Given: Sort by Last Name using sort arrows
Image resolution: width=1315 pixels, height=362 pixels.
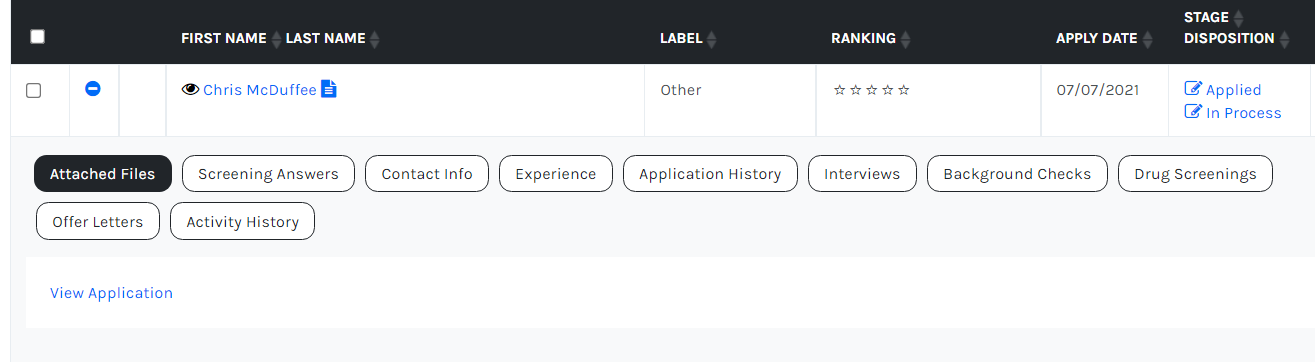Looking at the screenshot, I should coord(375,39).
